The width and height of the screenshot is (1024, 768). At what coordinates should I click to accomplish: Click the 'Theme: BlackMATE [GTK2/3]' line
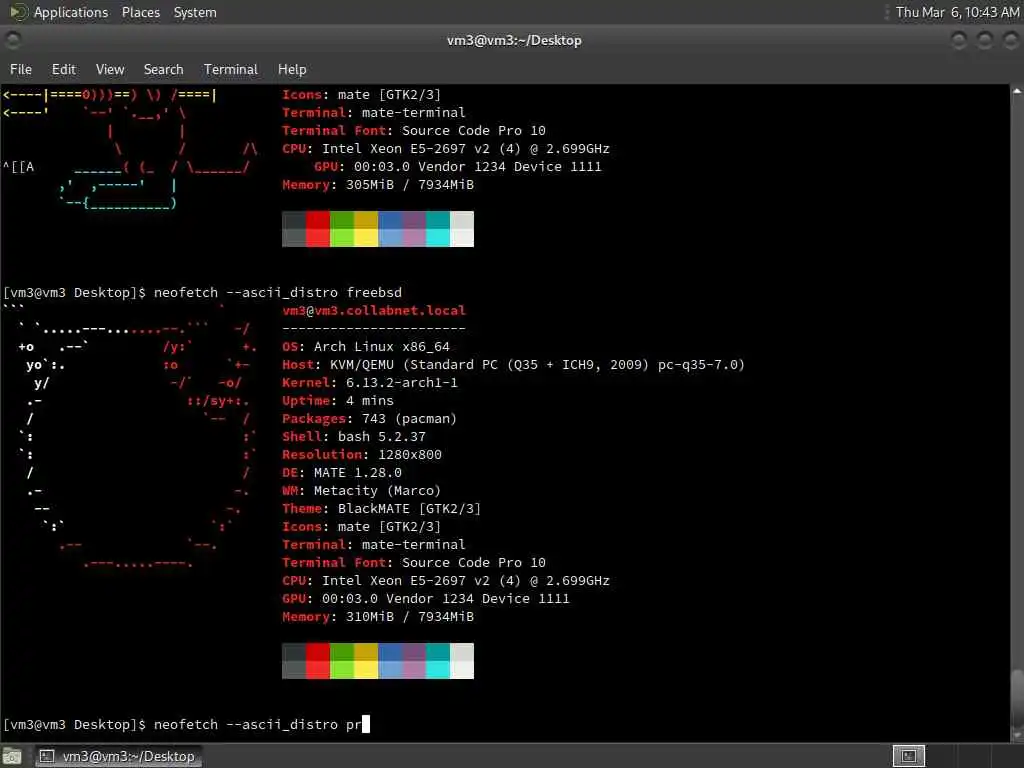pos(381,509)
